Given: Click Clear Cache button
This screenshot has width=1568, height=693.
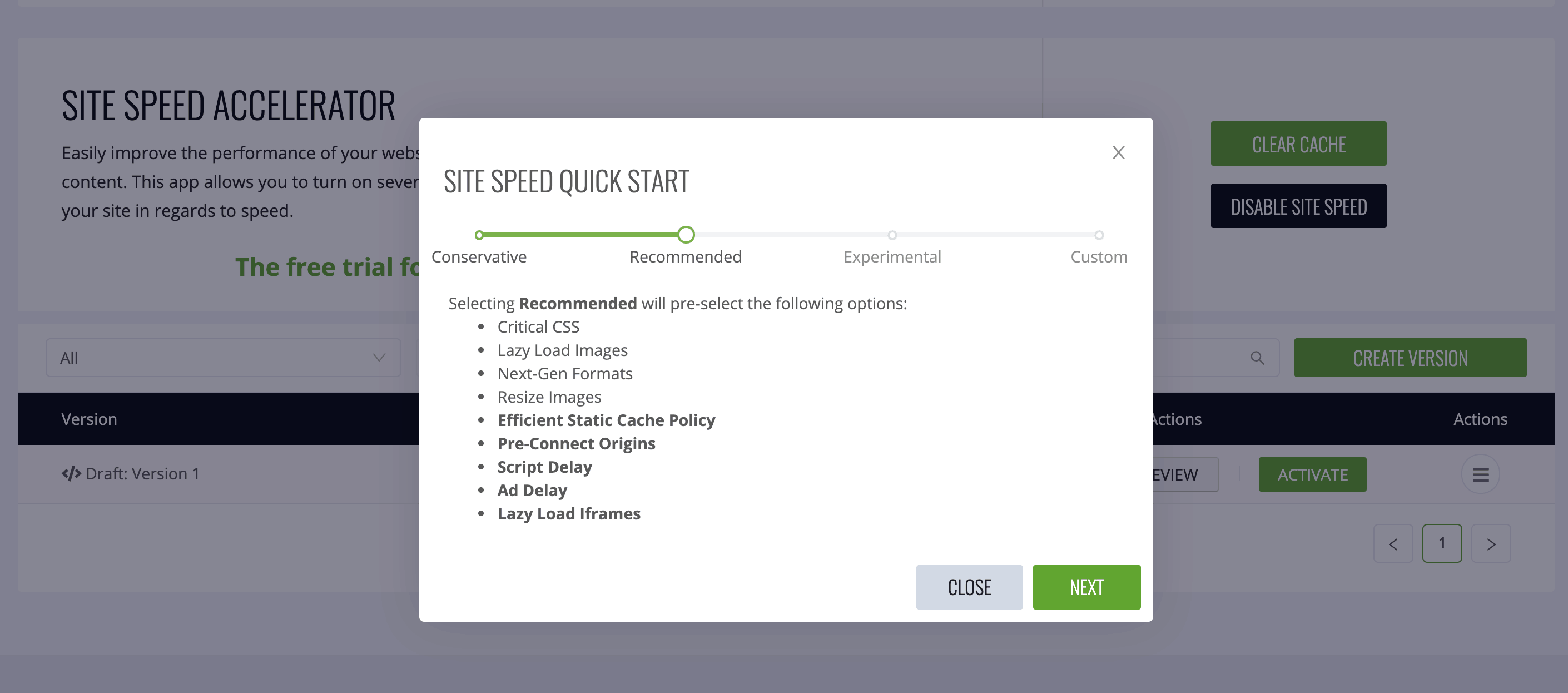Looking at the screenshot, I should (x=1298, y=143).
